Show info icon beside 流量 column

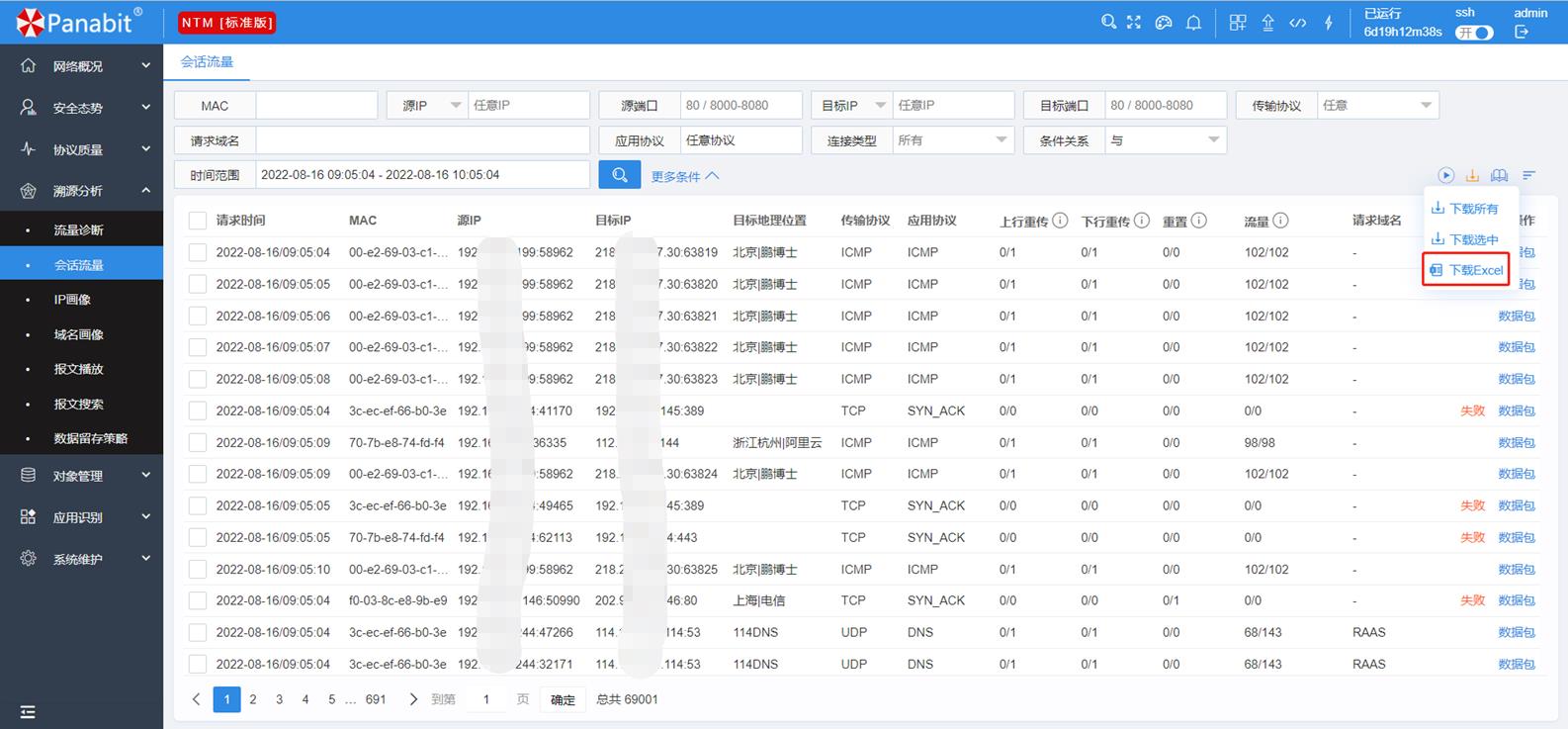coord(1280,221)
